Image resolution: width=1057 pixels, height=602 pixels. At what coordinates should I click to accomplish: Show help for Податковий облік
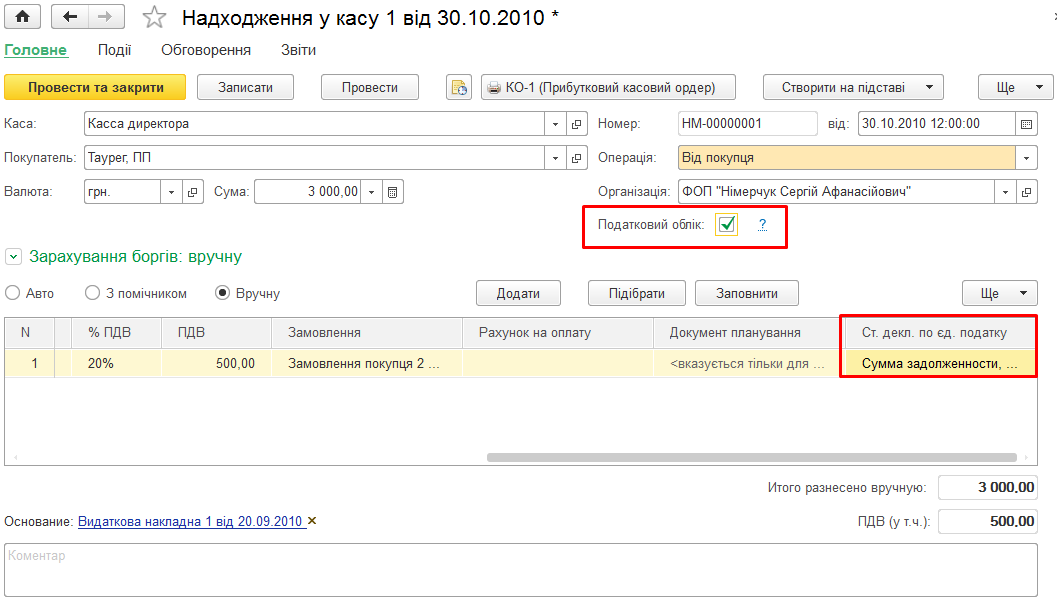coord(762,224)
